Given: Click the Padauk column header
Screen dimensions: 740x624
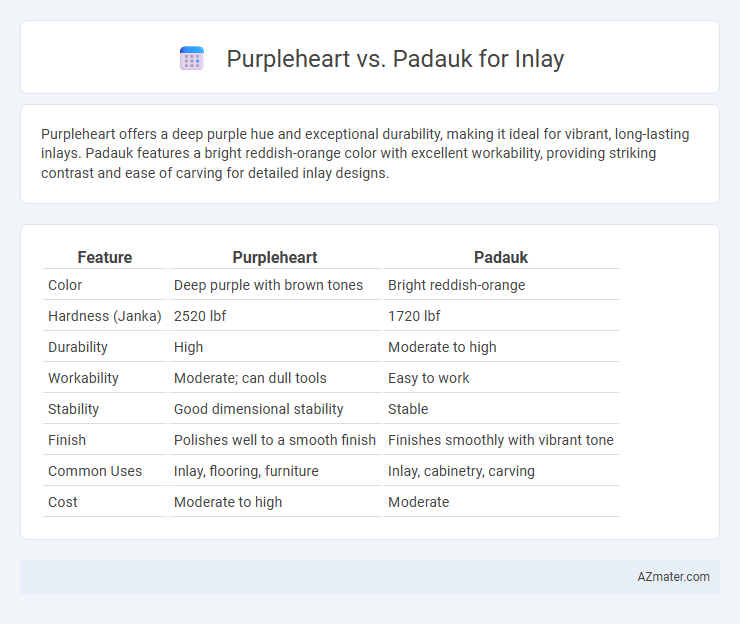Looking at the screenshot, I should coord(501,257).
